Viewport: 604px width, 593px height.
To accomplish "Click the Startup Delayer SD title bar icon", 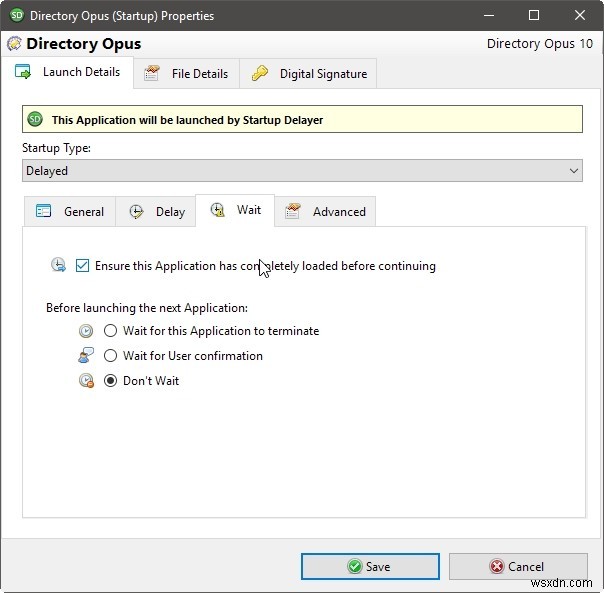I will pos(17,15).
